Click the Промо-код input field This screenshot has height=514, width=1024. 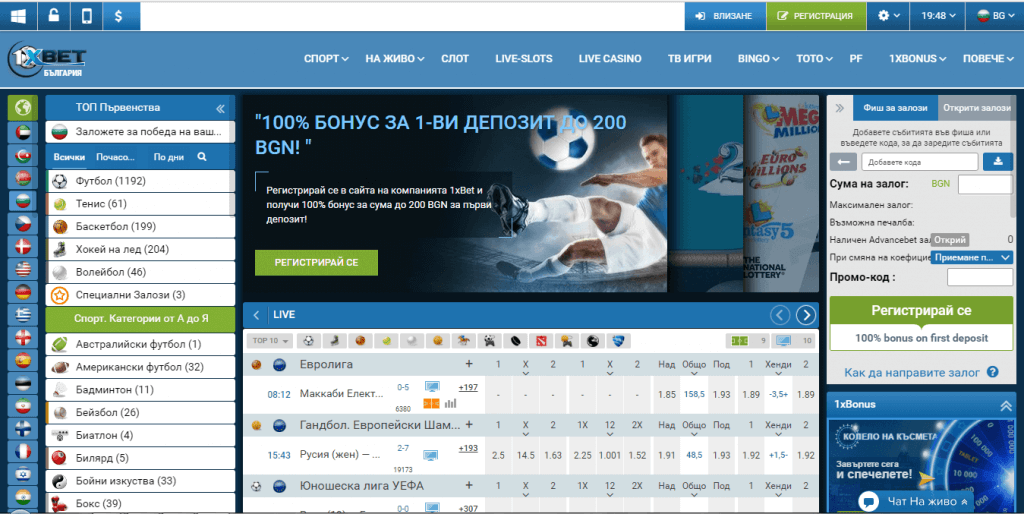tap(979, 278)
